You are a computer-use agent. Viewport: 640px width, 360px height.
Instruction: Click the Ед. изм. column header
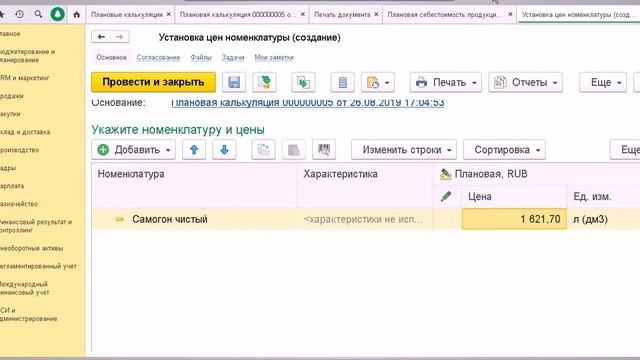pos(604,197)
